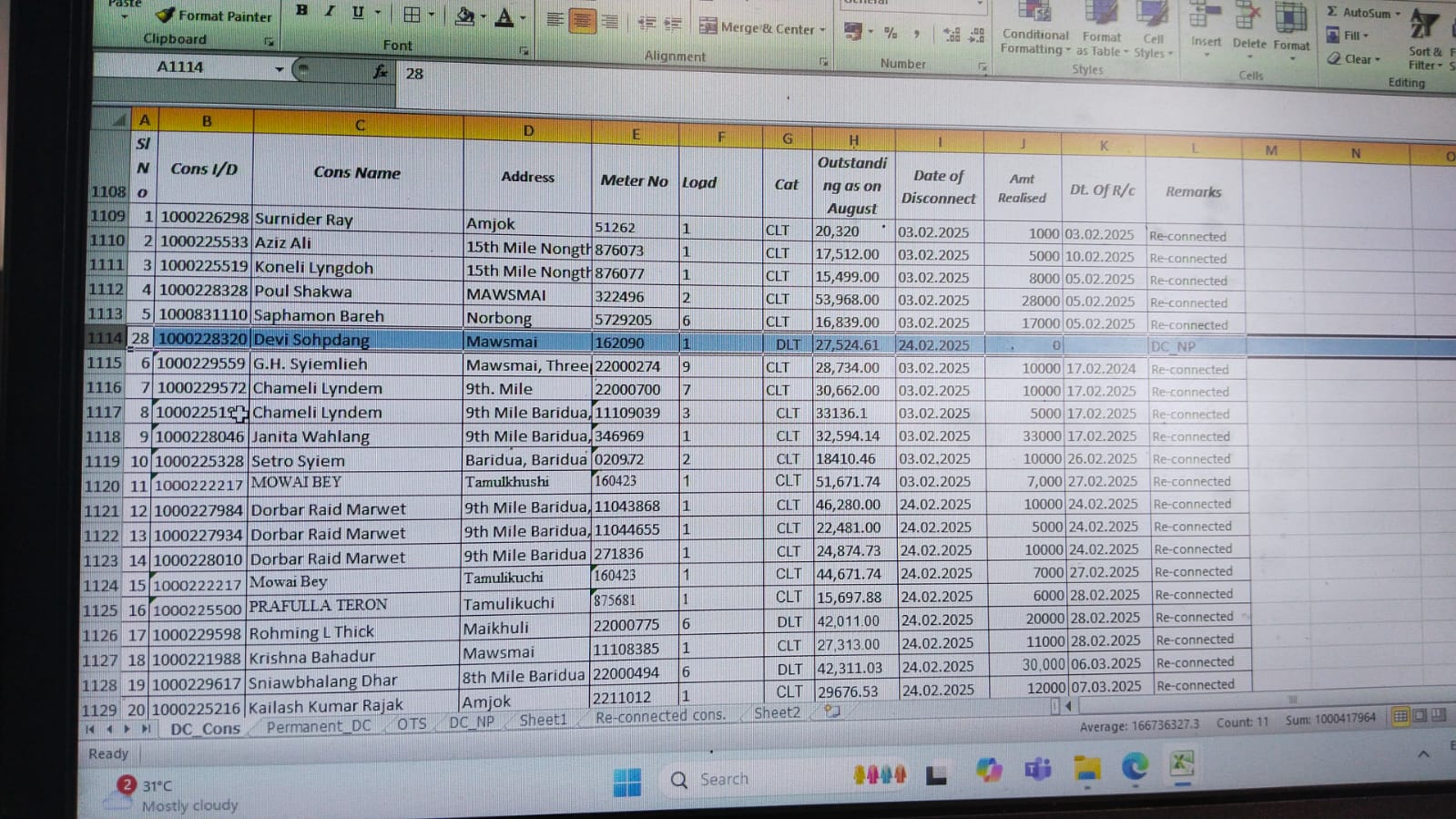Go to the first sheet with navigation arrow
1456x819 pixels.
pos(90,729)
